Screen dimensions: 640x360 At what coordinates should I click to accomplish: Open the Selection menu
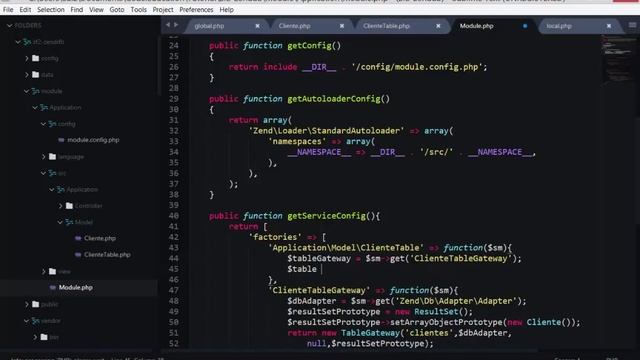51,9
